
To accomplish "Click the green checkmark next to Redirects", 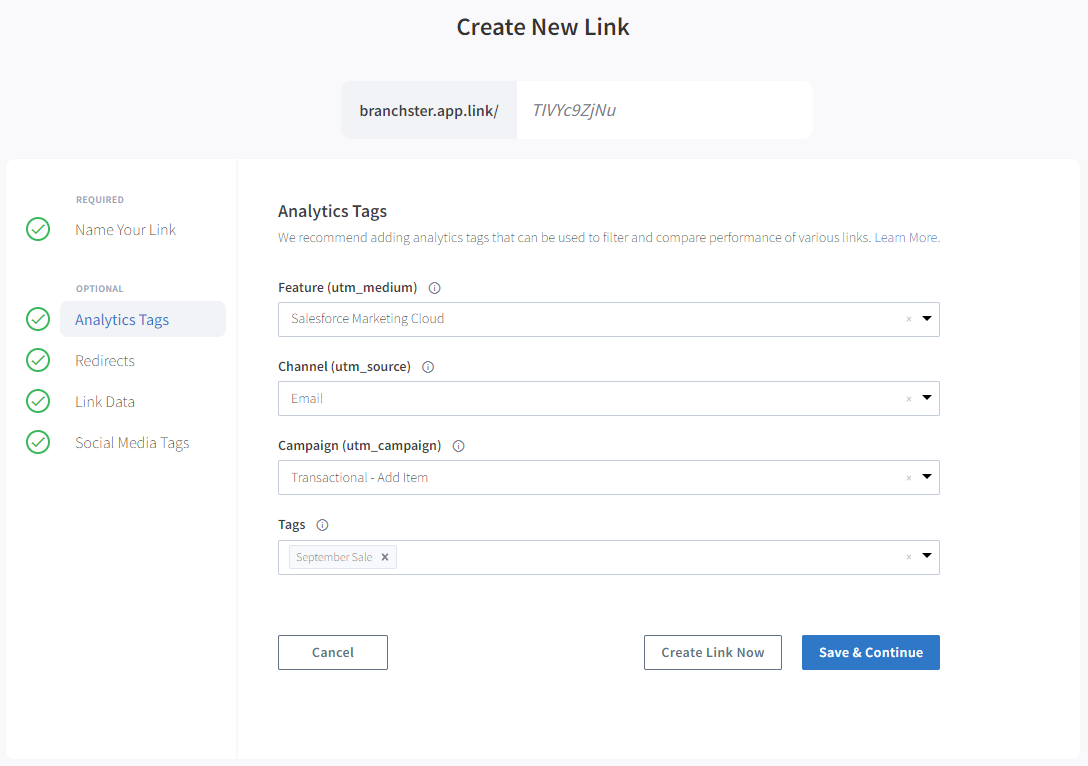I will pyautogui.click(x=38, y=360).
